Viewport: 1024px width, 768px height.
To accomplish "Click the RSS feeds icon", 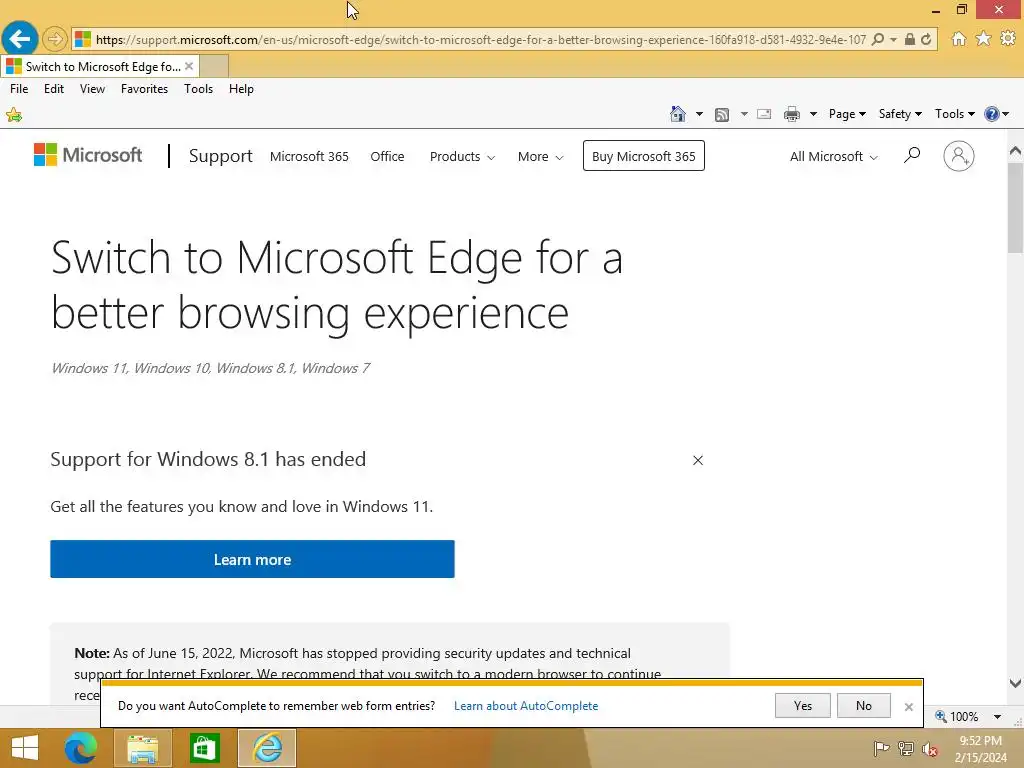I will pyautogui.click(x=722, y=115).
